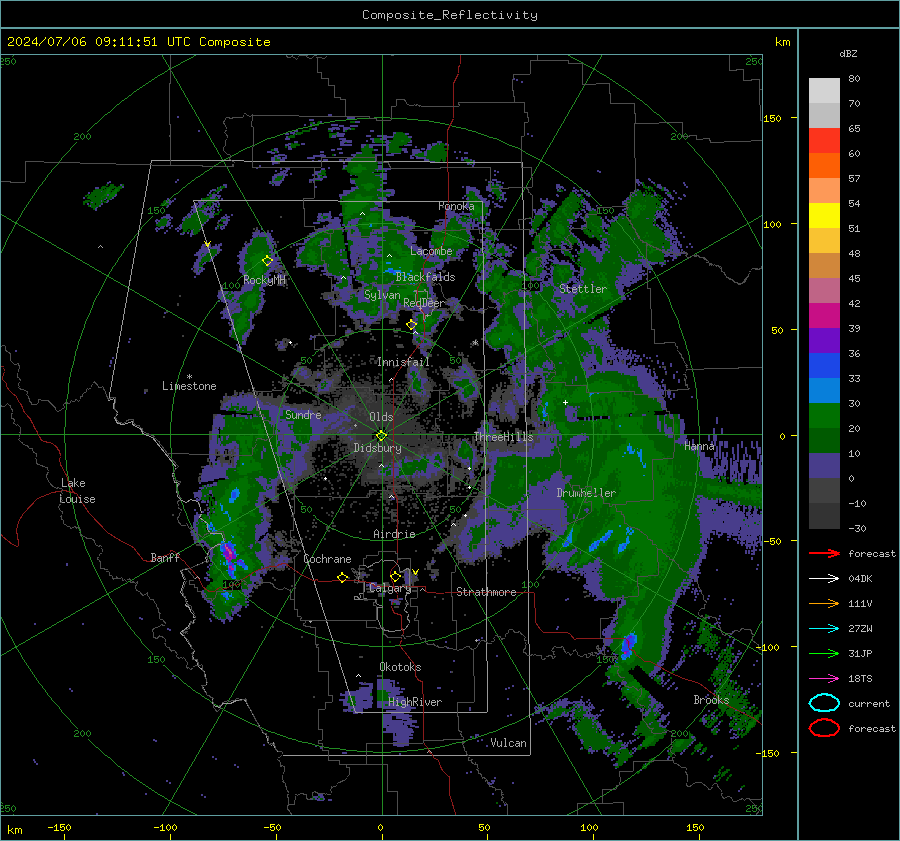The height and width of the screenshot is (841, 900).
Task: Click the dBZ scale heading
Action: (x=848, y=54)
